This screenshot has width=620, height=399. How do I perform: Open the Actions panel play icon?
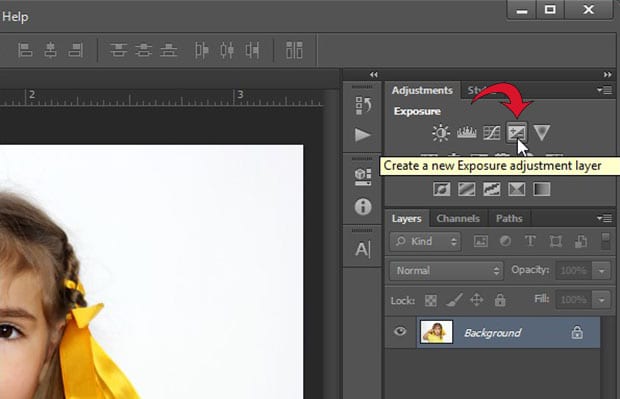point(363,135)
